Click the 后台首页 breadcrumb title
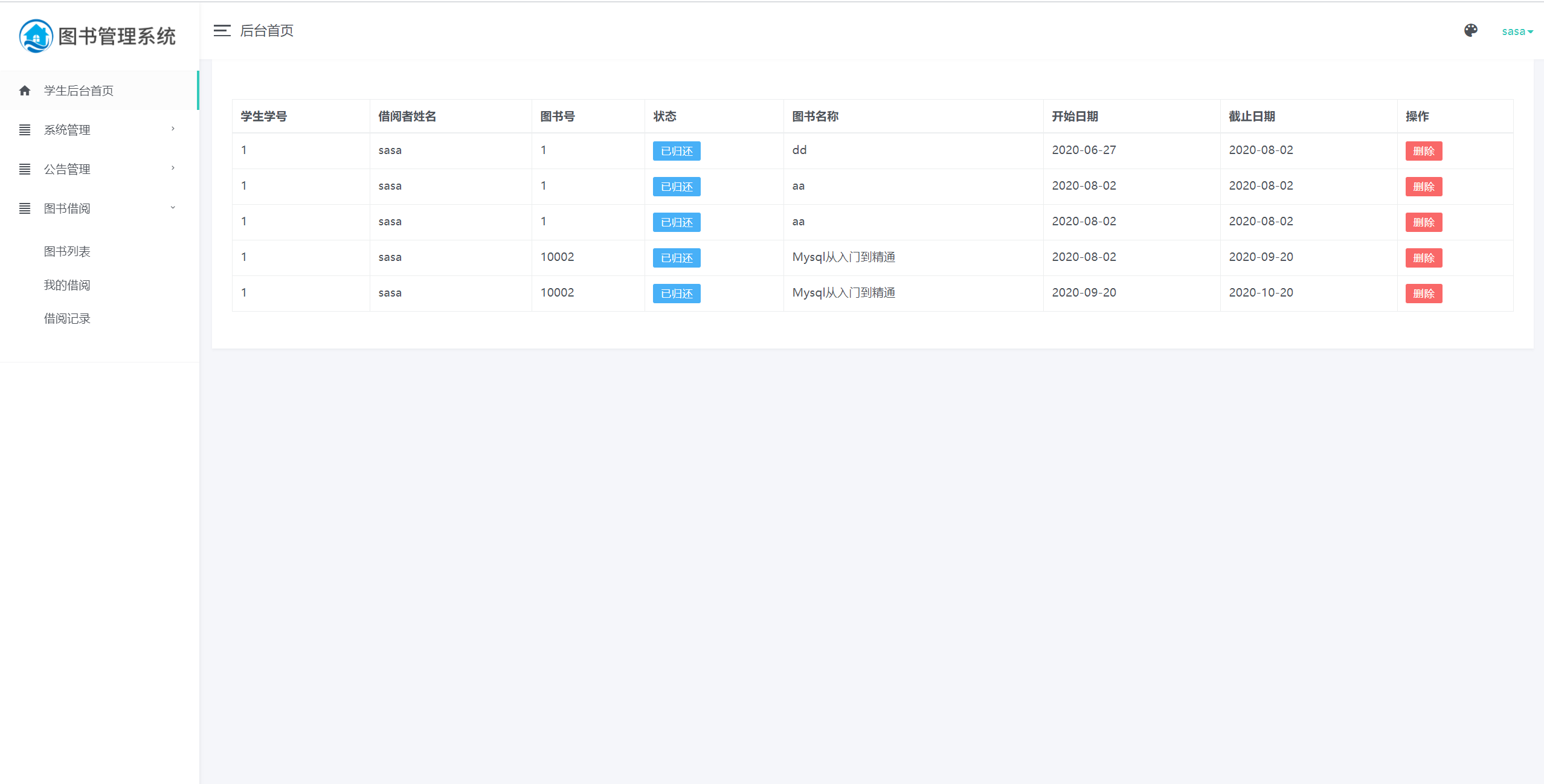 [x=266, y=31]
